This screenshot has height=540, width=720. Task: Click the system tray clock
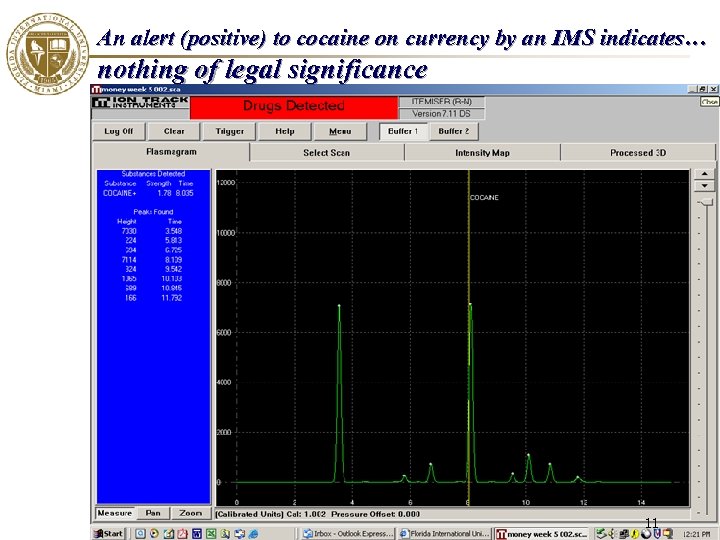(696, 534)
